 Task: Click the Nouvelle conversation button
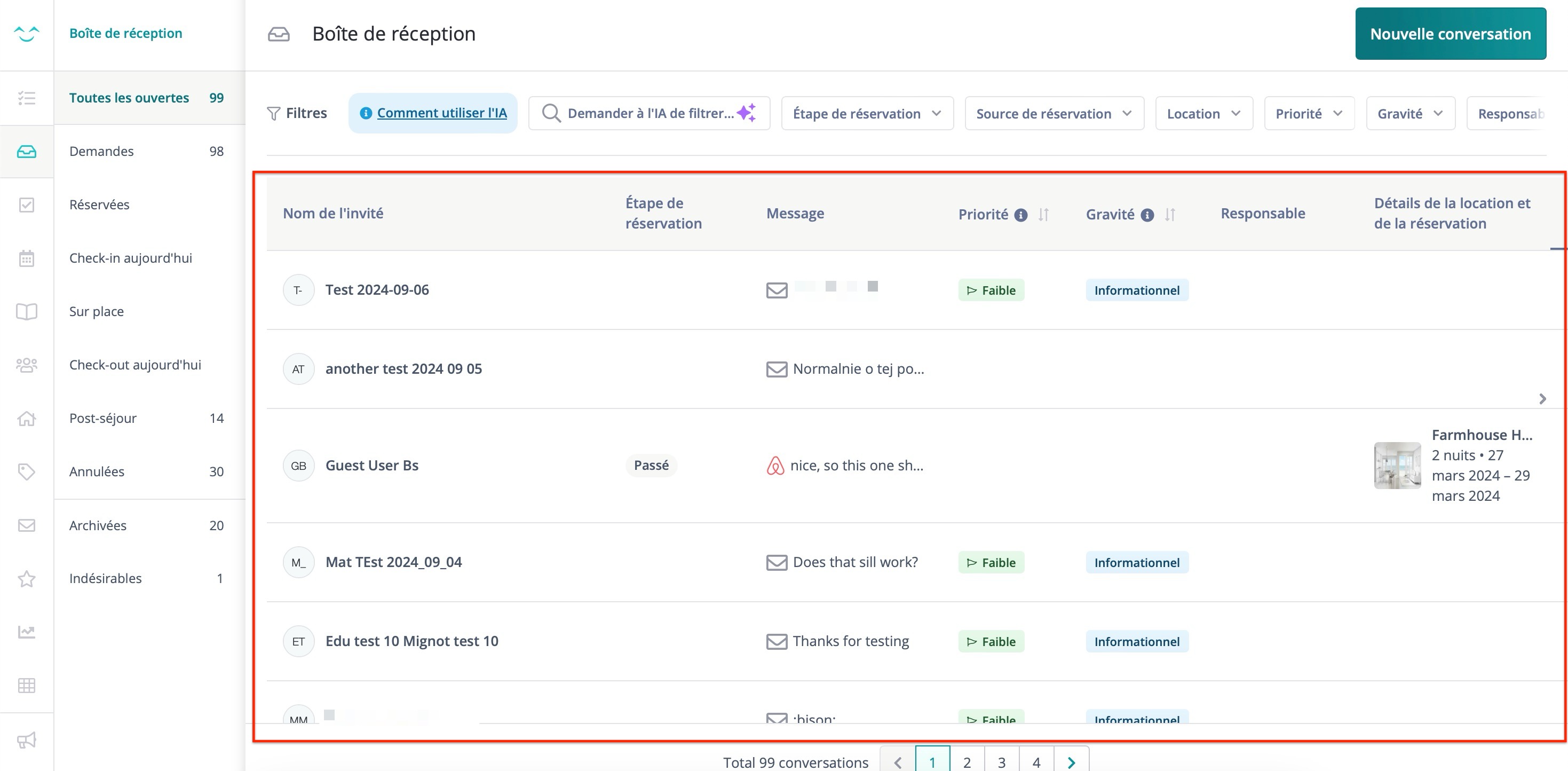pos(1450,34)
